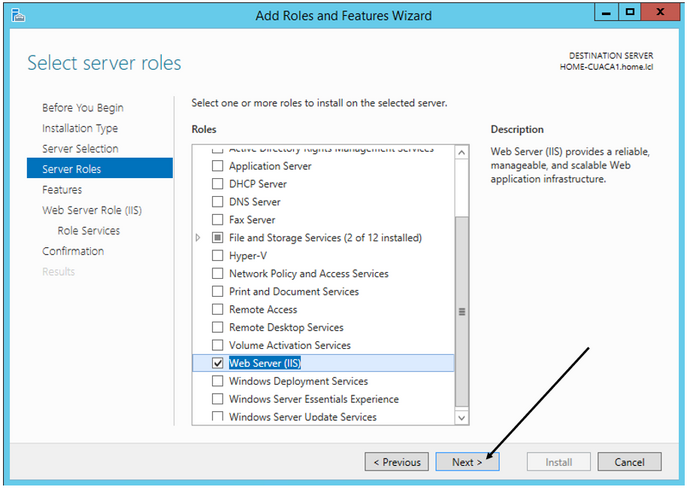Toggle File and Storage Services checkbox
The height and width of the screenshot is (490, 690).
(x=217, y=238)
